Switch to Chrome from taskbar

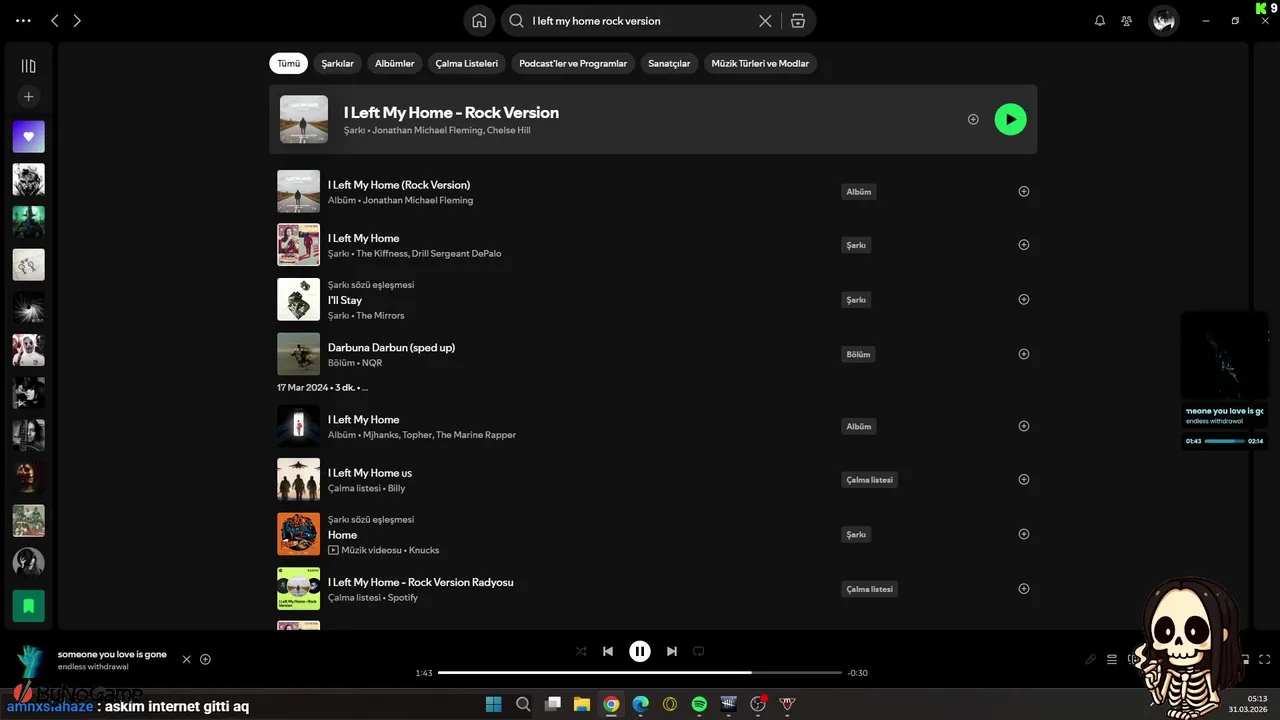pos(611,704)
